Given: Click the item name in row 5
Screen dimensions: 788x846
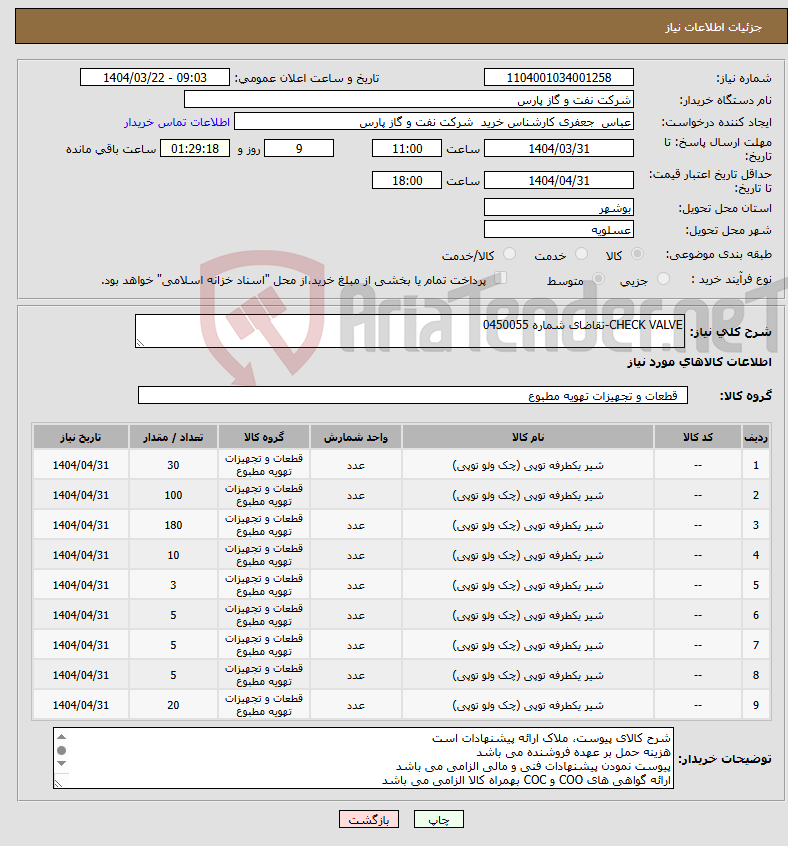Looking at the screenshot, I should pyautogui.click(x=528, y=585).
